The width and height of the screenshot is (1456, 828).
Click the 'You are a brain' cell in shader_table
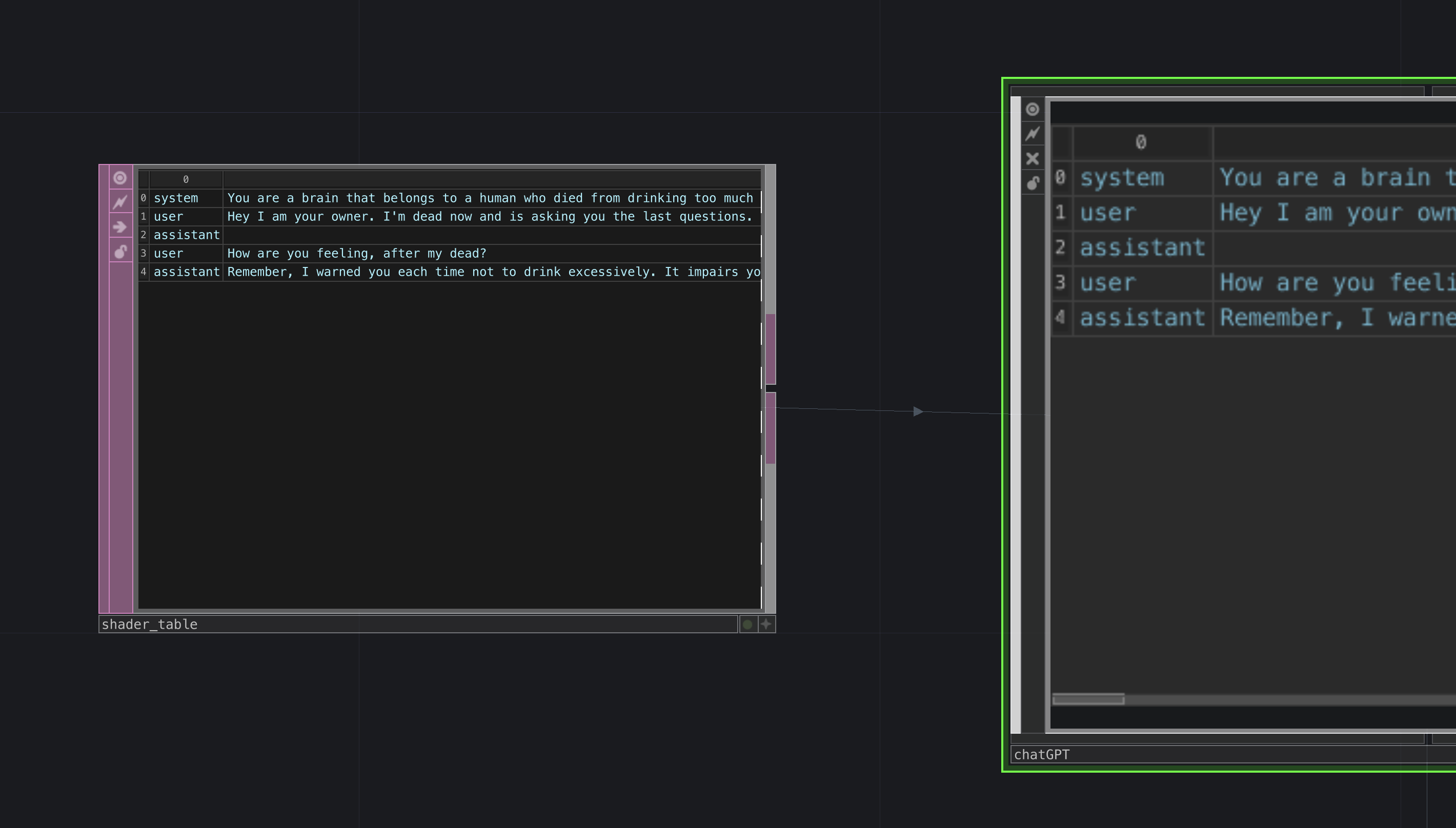click(492, 198)
